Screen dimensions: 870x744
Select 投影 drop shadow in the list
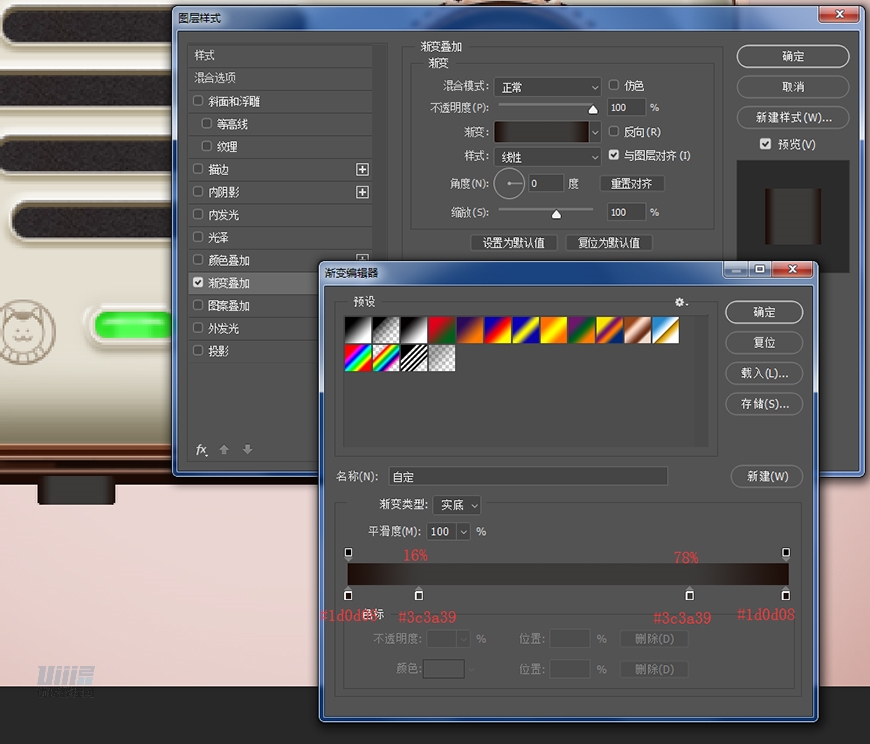(x=217, y=351)
